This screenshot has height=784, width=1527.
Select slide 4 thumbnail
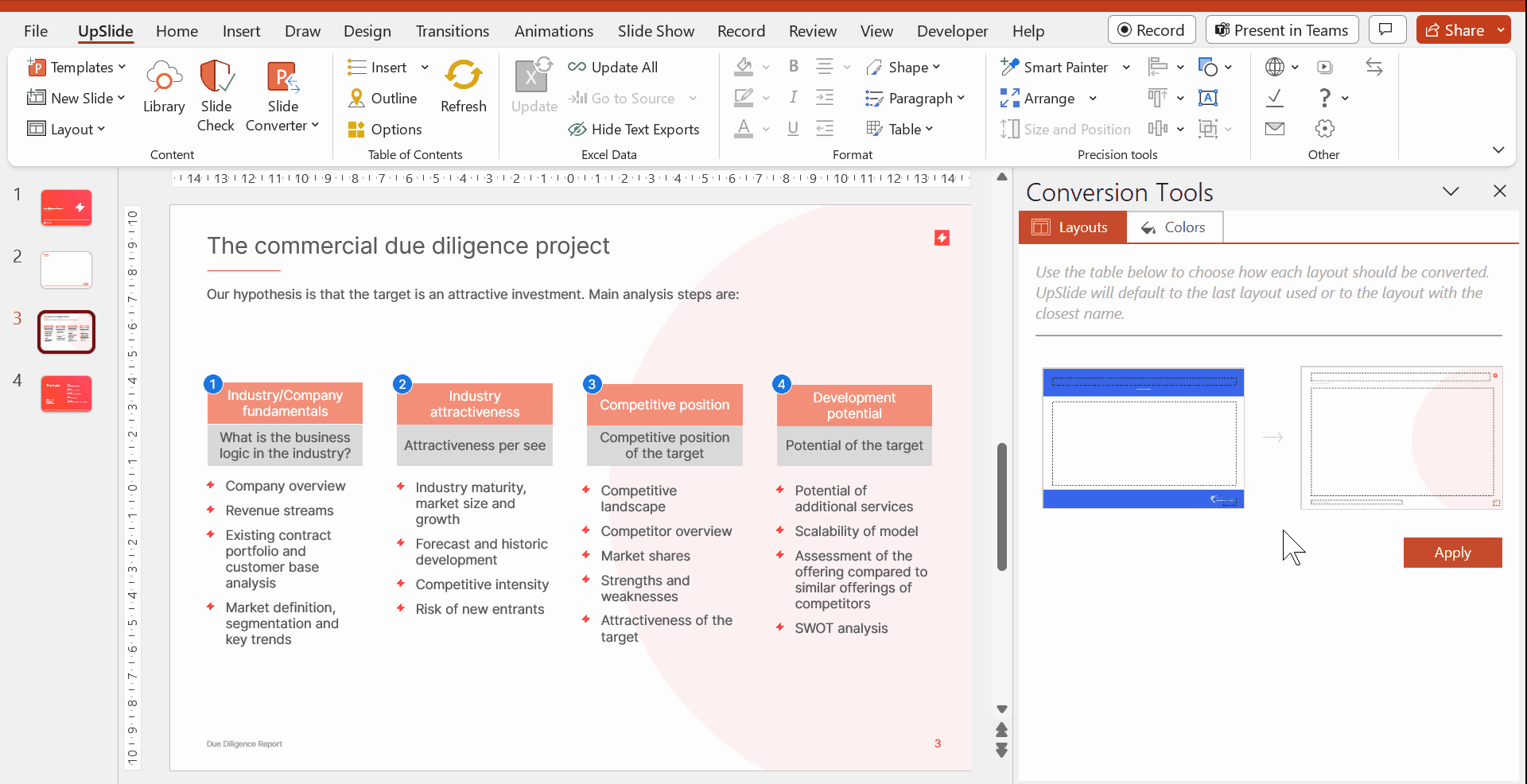pos(66,394)
